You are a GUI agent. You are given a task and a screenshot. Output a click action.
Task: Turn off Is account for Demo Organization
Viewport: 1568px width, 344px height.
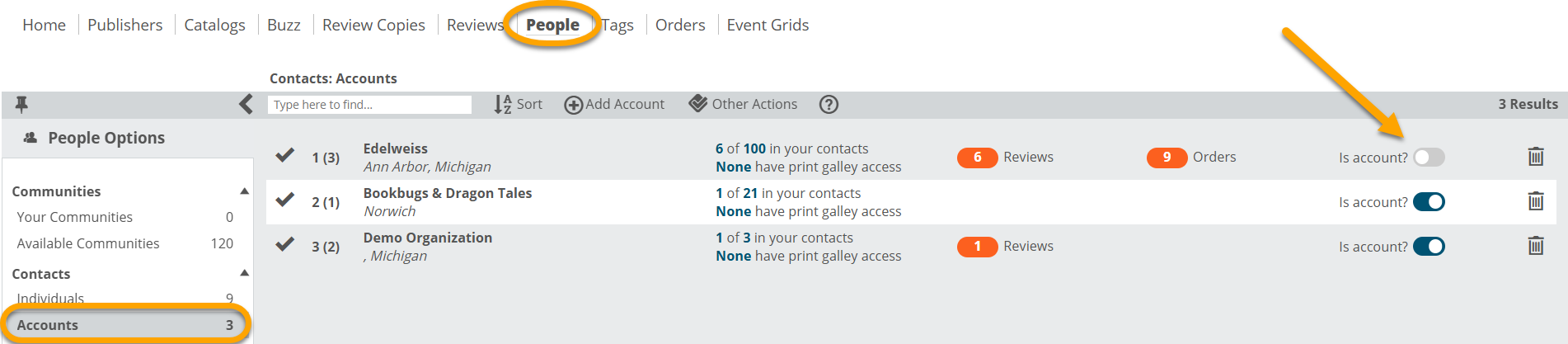coord(1429,246)
